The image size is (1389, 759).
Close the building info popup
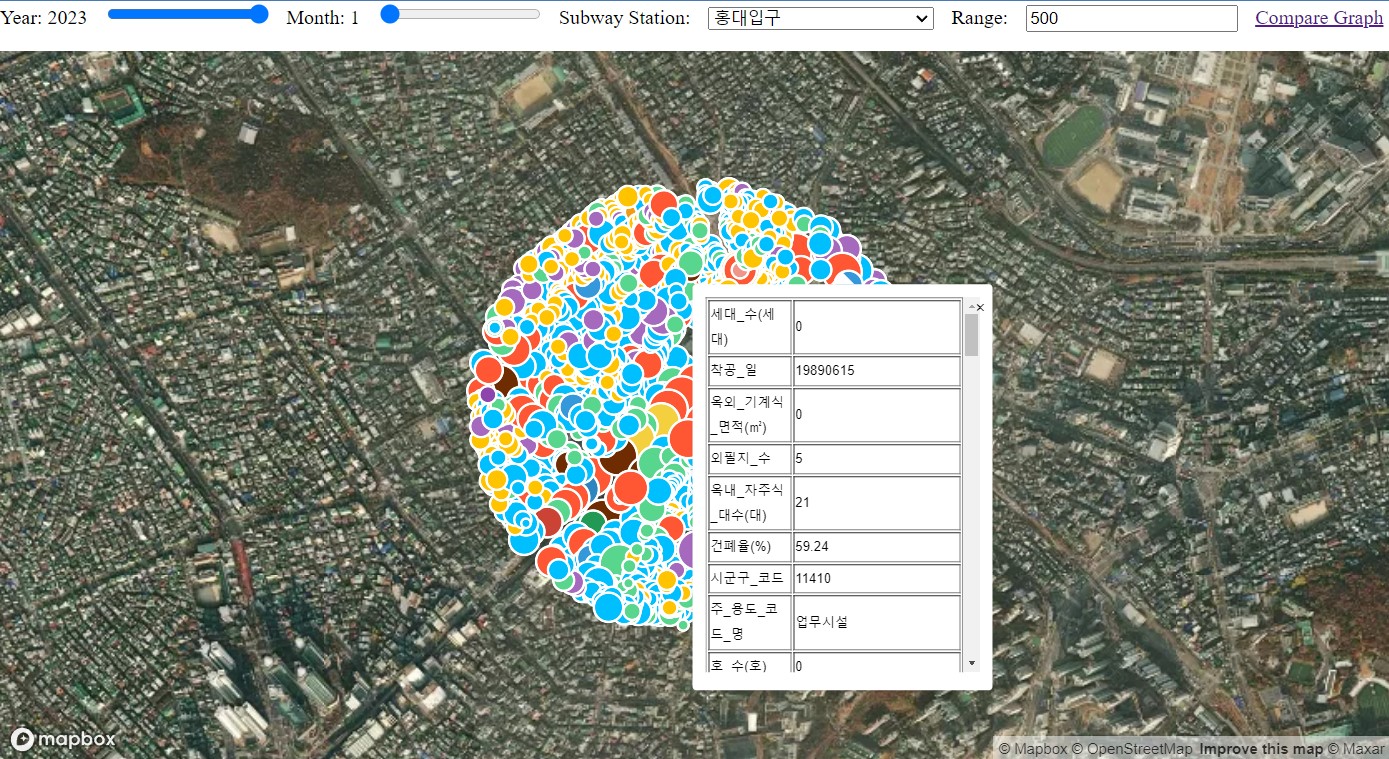980,308
